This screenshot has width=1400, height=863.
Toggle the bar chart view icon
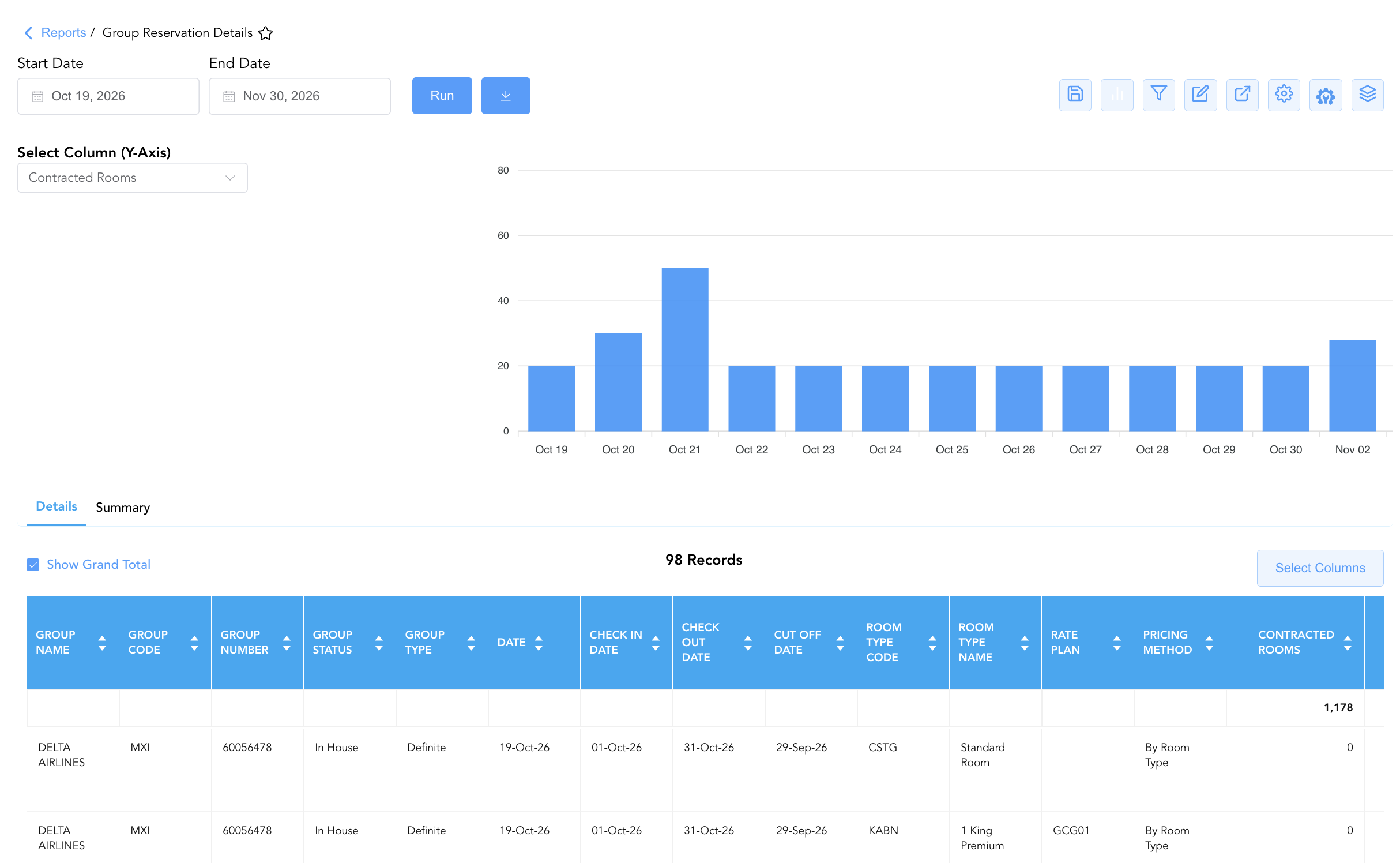point(1117,95)
